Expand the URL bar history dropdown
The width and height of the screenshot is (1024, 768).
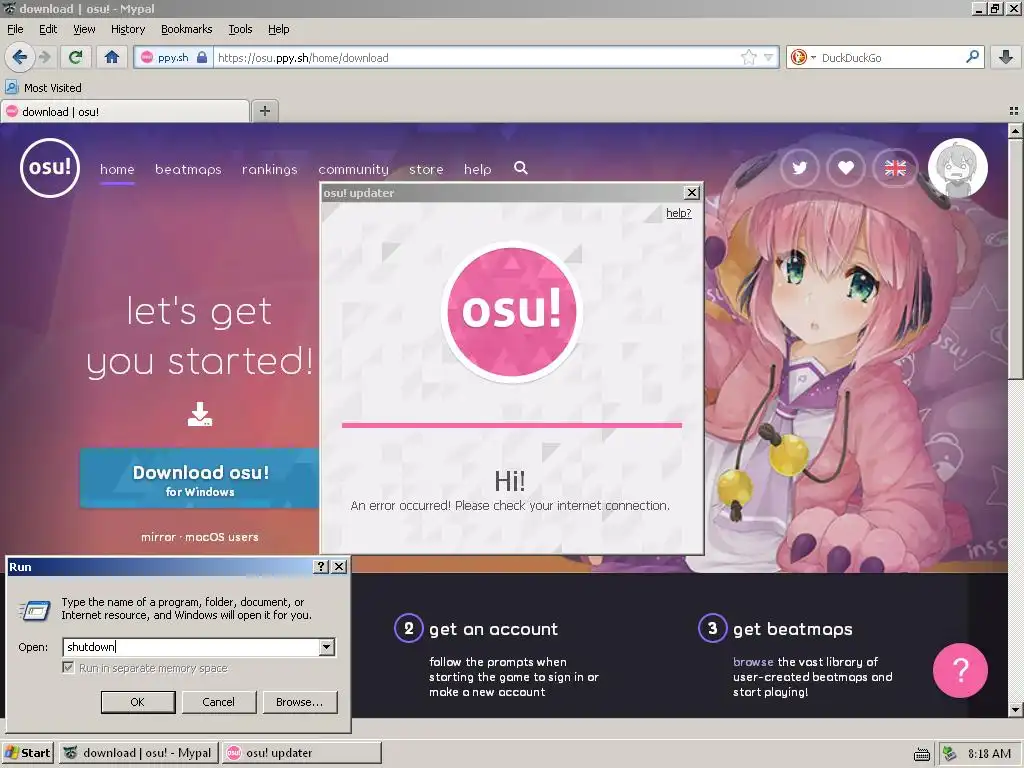[769, 57]
